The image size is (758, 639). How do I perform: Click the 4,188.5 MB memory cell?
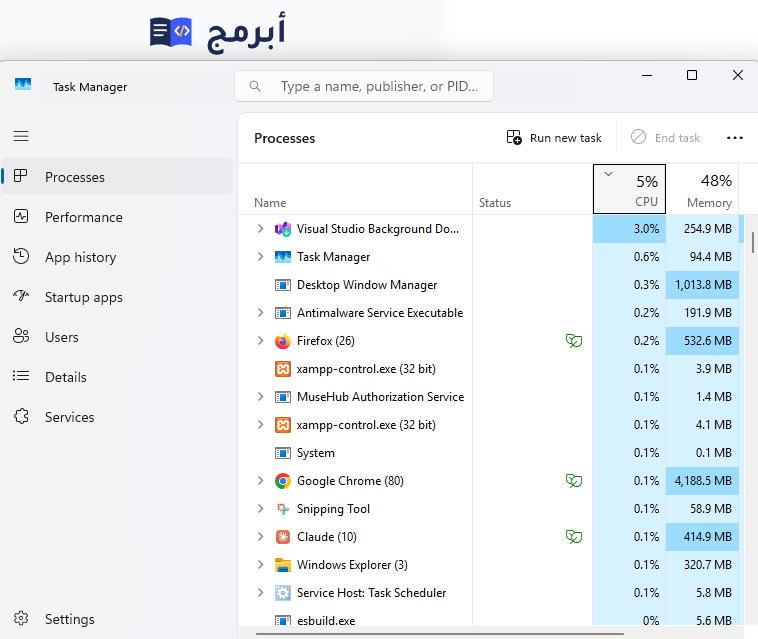[x=702, y=481]
